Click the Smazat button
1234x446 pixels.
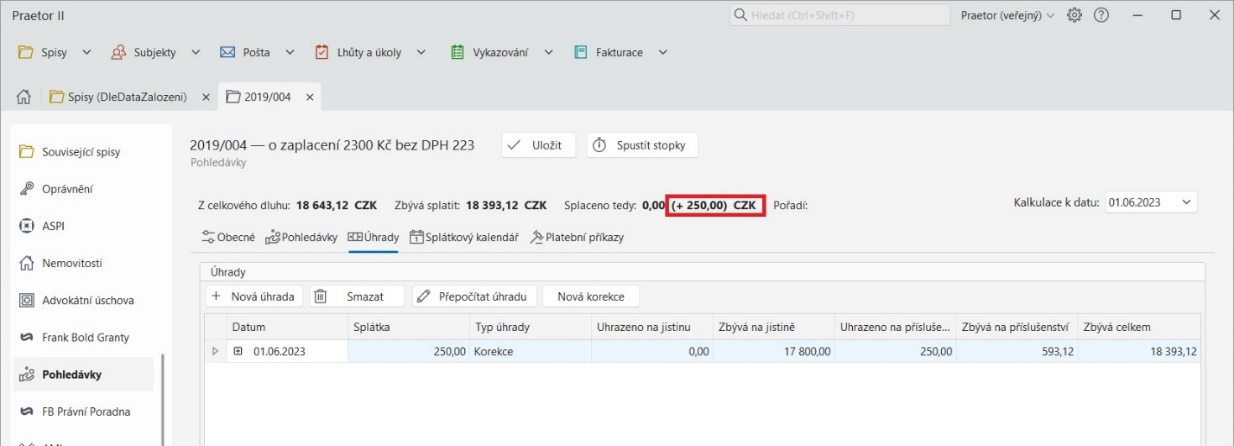(355, 296)
